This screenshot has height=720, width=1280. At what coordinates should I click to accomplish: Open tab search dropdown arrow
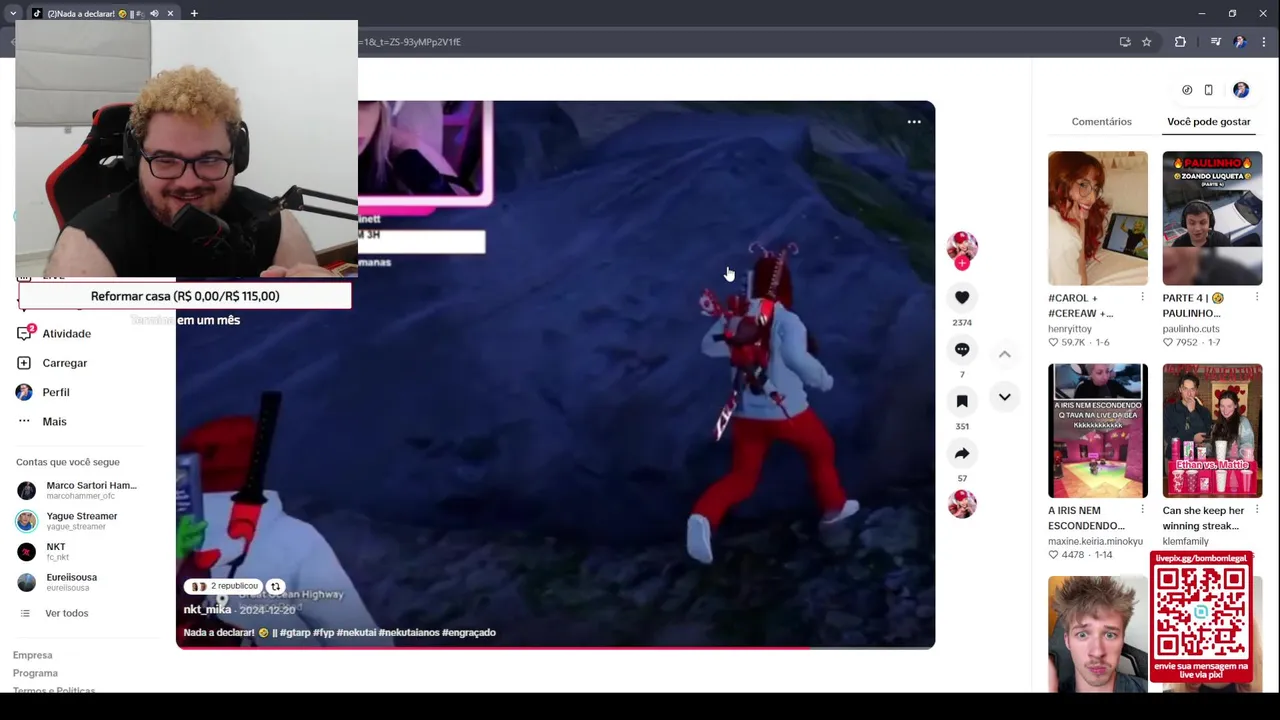(13, 13)
